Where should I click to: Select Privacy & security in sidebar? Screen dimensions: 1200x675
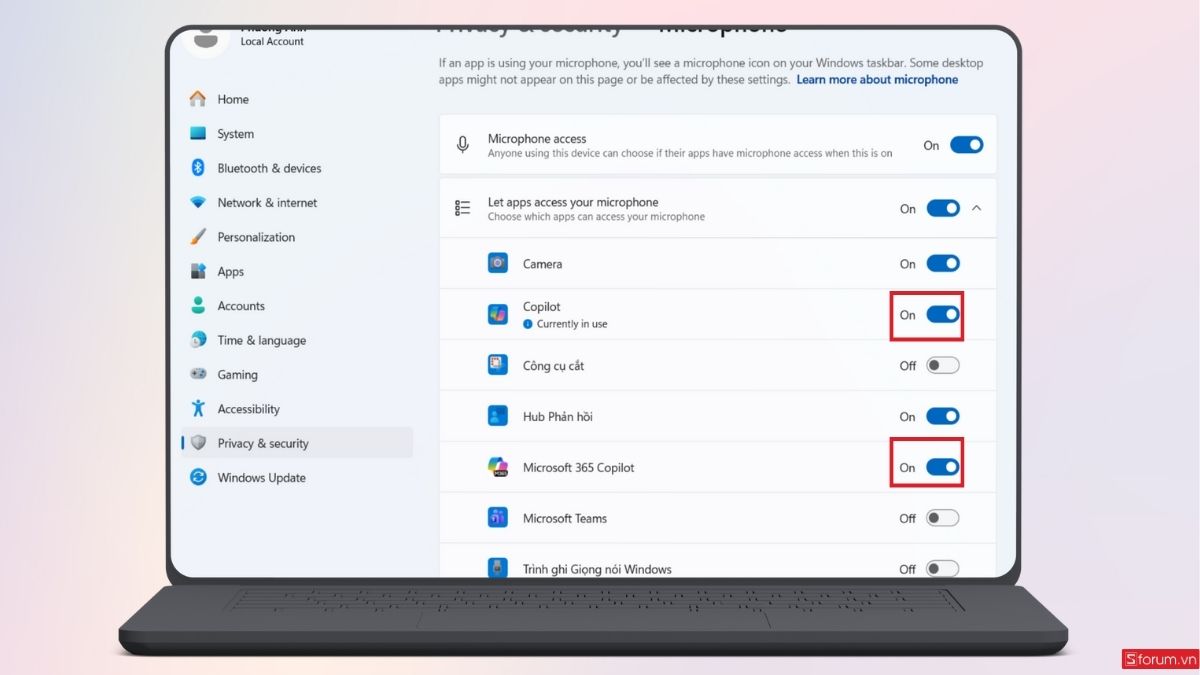point(296,443)
